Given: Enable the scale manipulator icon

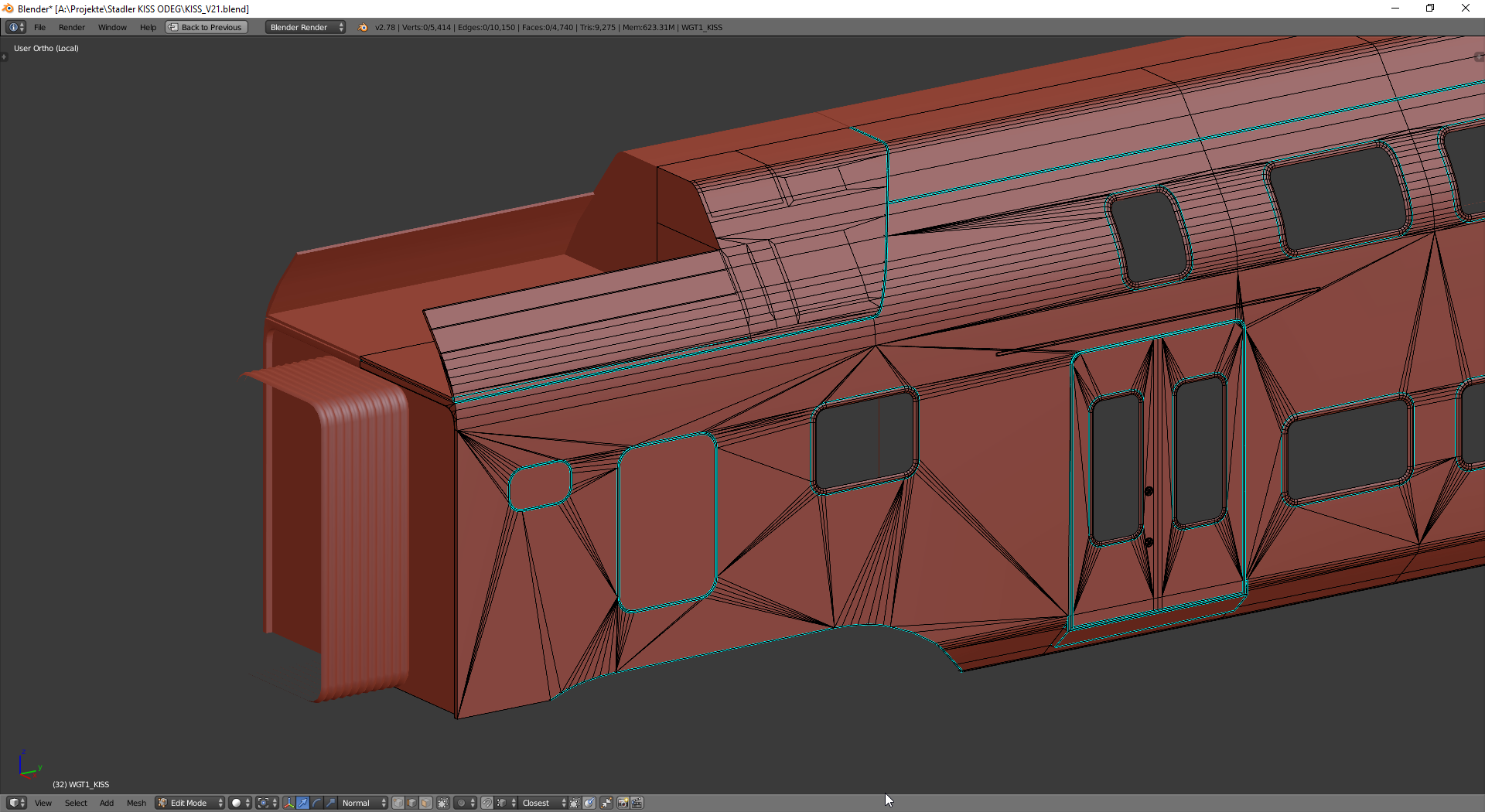Looking at the screenshot, I should click(x=331, y=803).
